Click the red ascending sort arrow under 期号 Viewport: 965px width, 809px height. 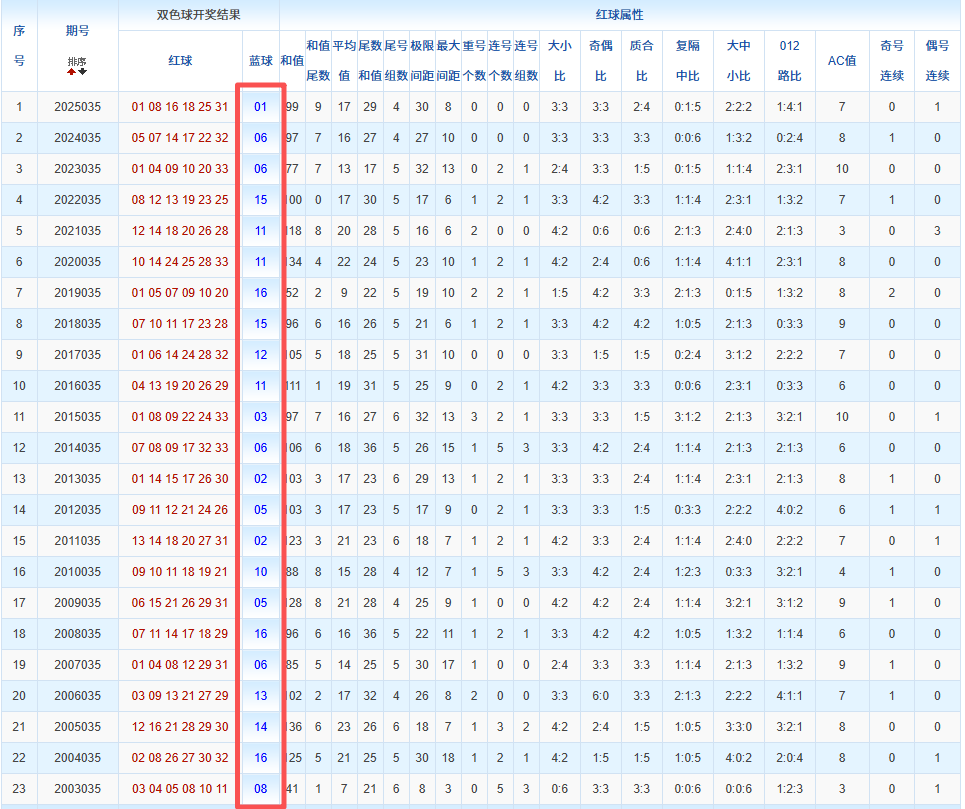pyautogui.click(x=71, y=72)
